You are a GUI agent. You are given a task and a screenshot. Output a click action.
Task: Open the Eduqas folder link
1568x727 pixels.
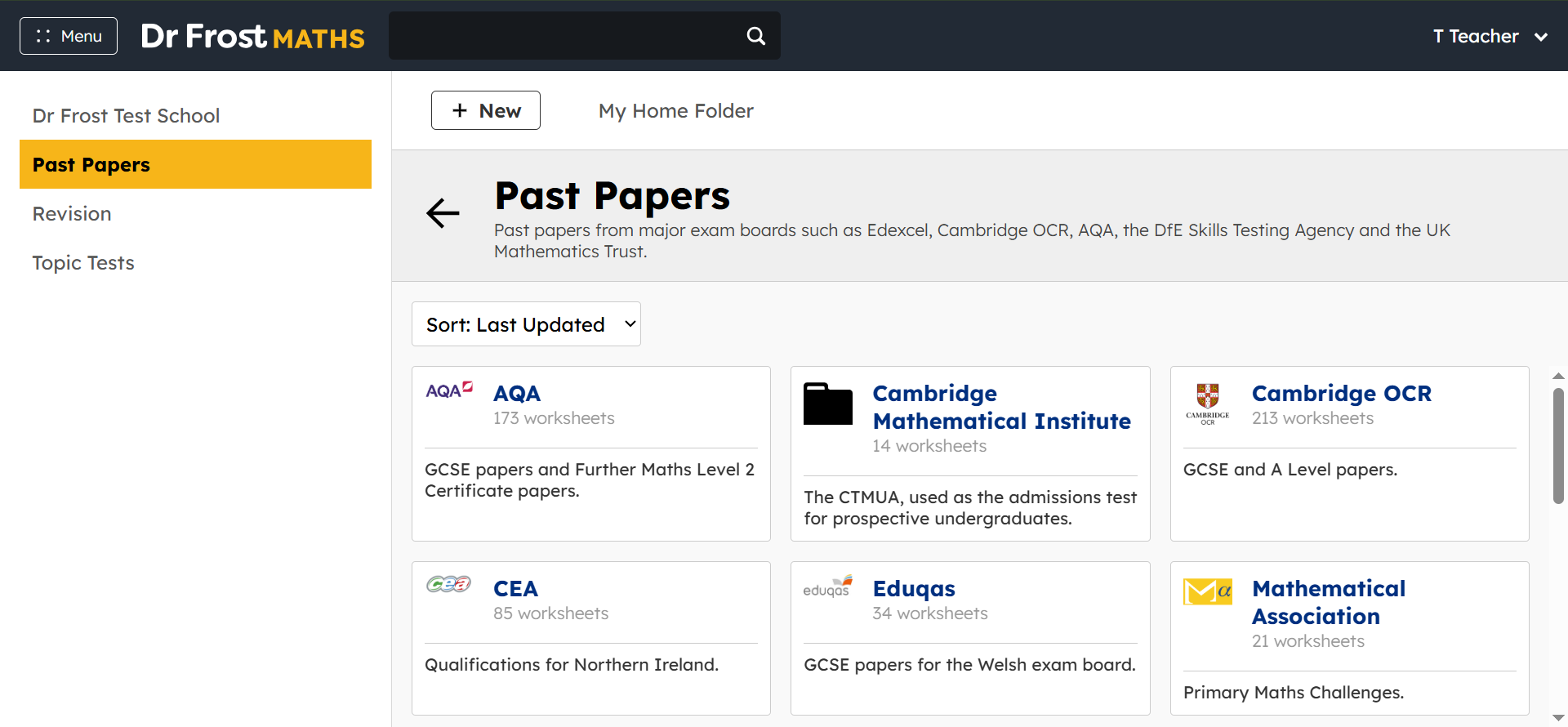[x=914, y=589]
